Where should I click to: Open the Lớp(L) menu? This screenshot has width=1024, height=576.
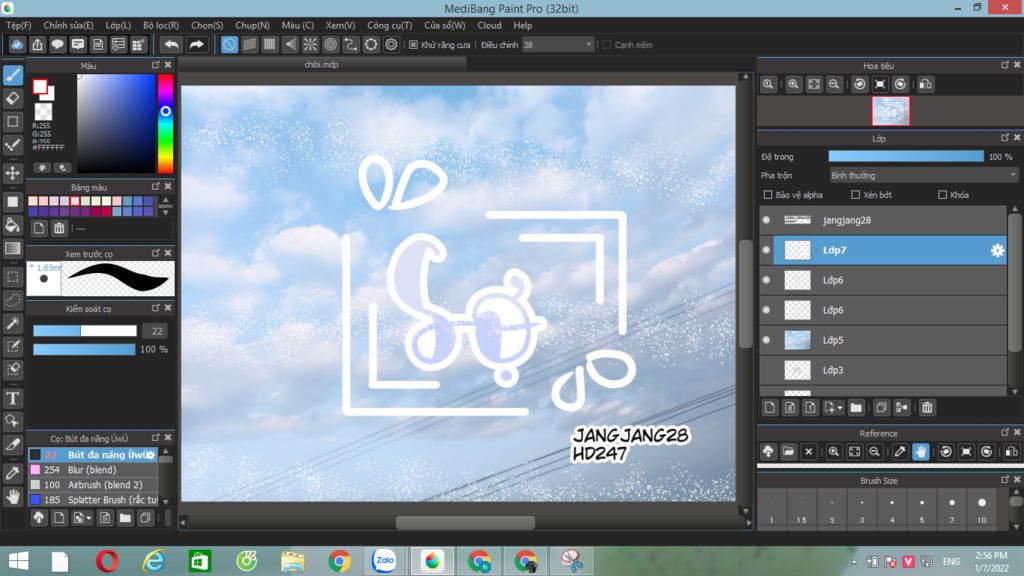(x=118, y=25)
